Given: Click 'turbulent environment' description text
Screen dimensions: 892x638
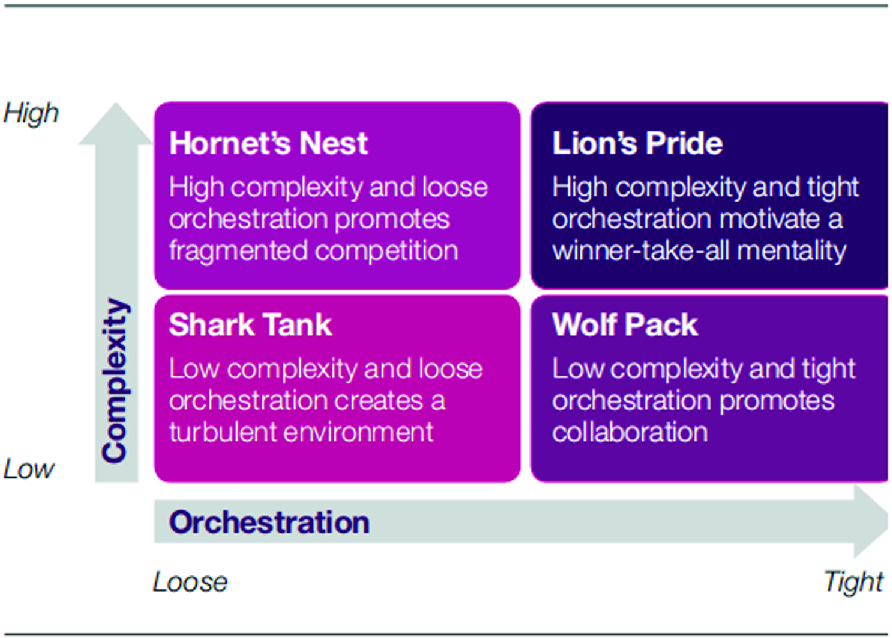Looking at the screenshot, I should (x=301, y=432).
